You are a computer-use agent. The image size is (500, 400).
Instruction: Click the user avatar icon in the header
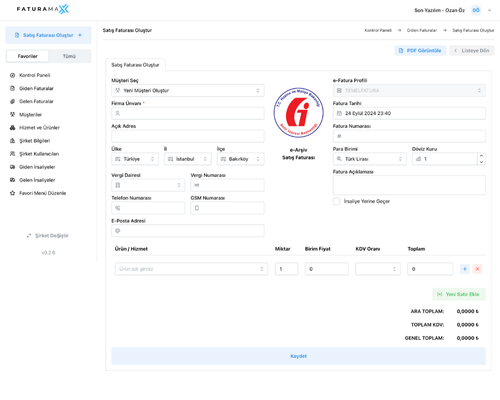[x=476, y=10]
